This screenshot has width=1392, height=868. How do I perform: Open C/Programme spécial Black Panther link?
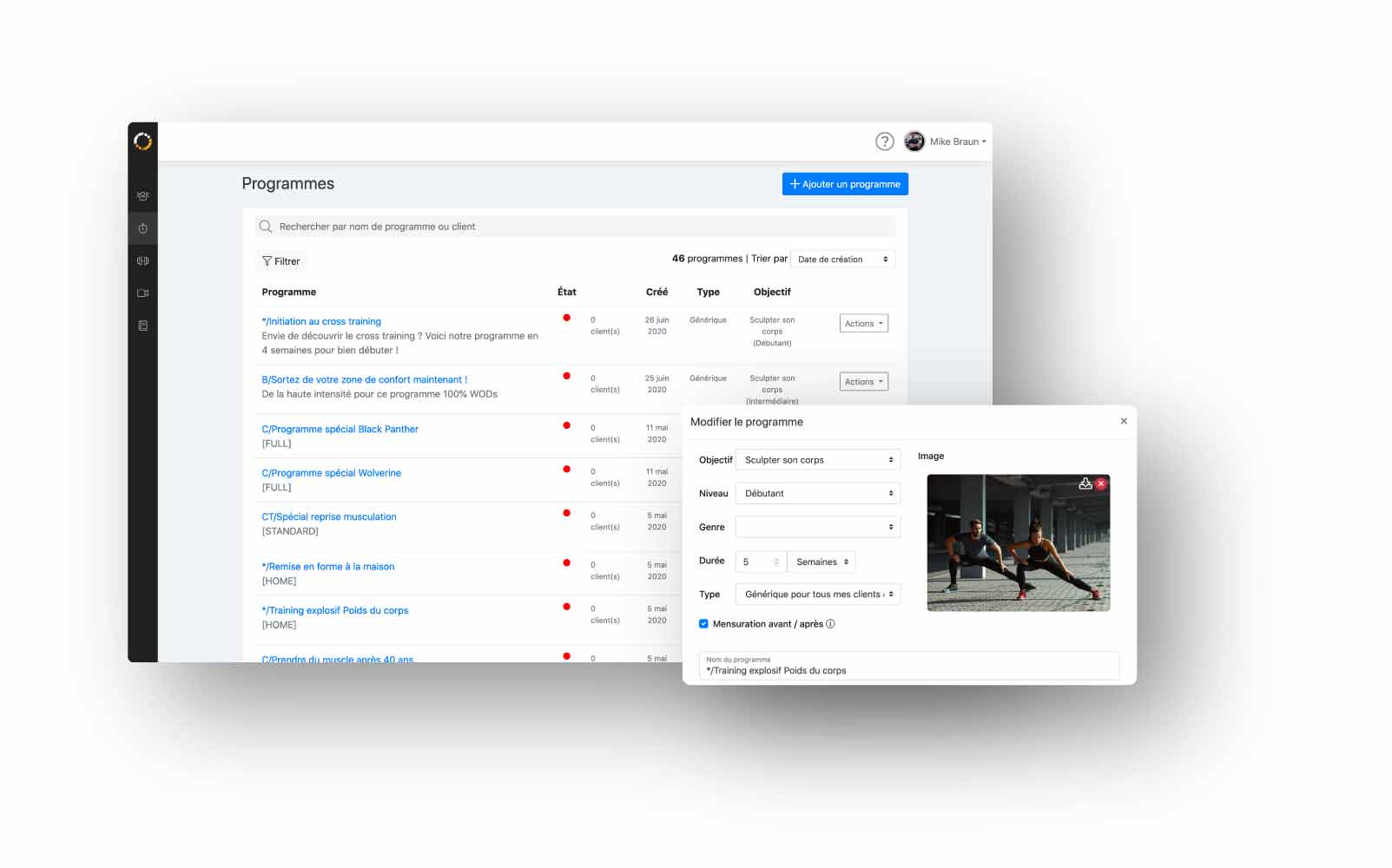[x=340, y=429]
